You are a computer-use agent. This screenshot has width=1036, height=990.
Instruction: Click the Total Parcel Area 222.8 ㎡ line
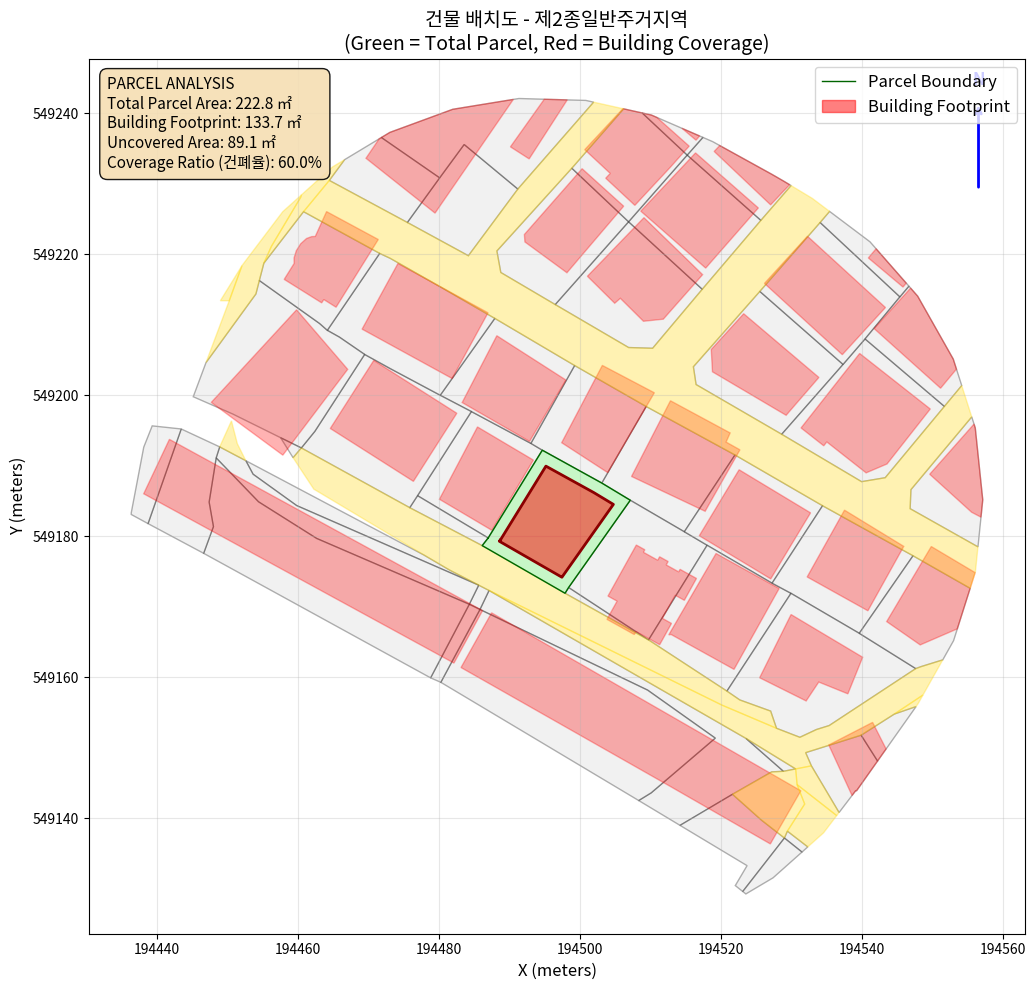199,103
